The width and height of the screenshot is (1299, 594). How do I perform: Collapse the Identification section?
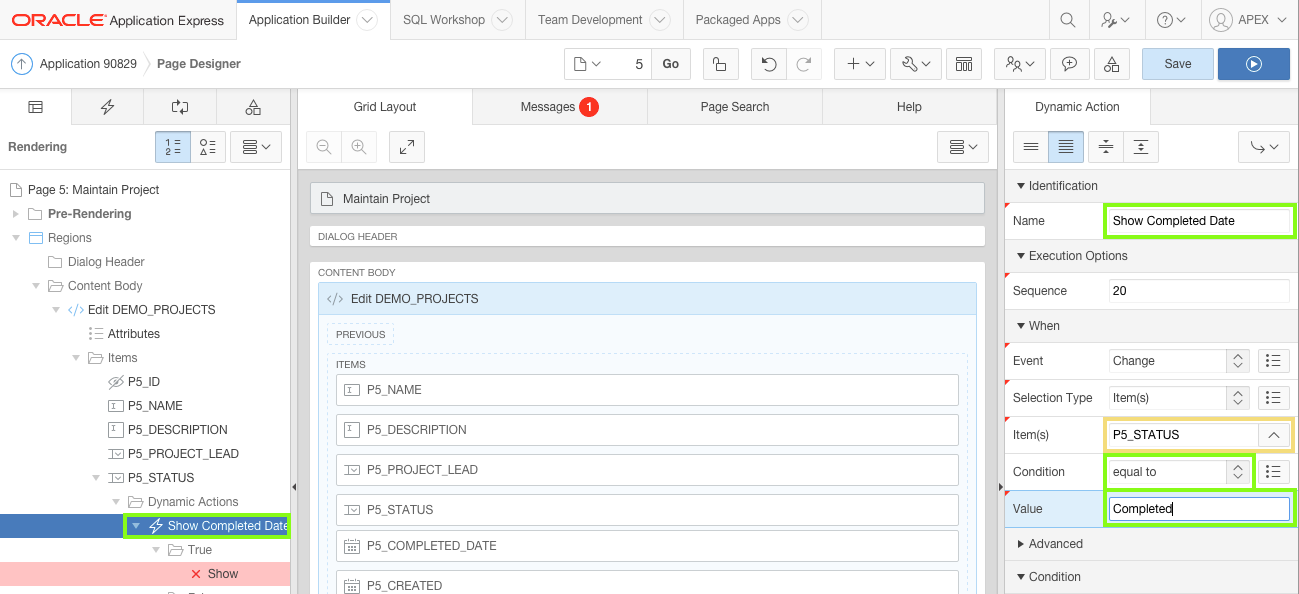[x=1021, y=186]
